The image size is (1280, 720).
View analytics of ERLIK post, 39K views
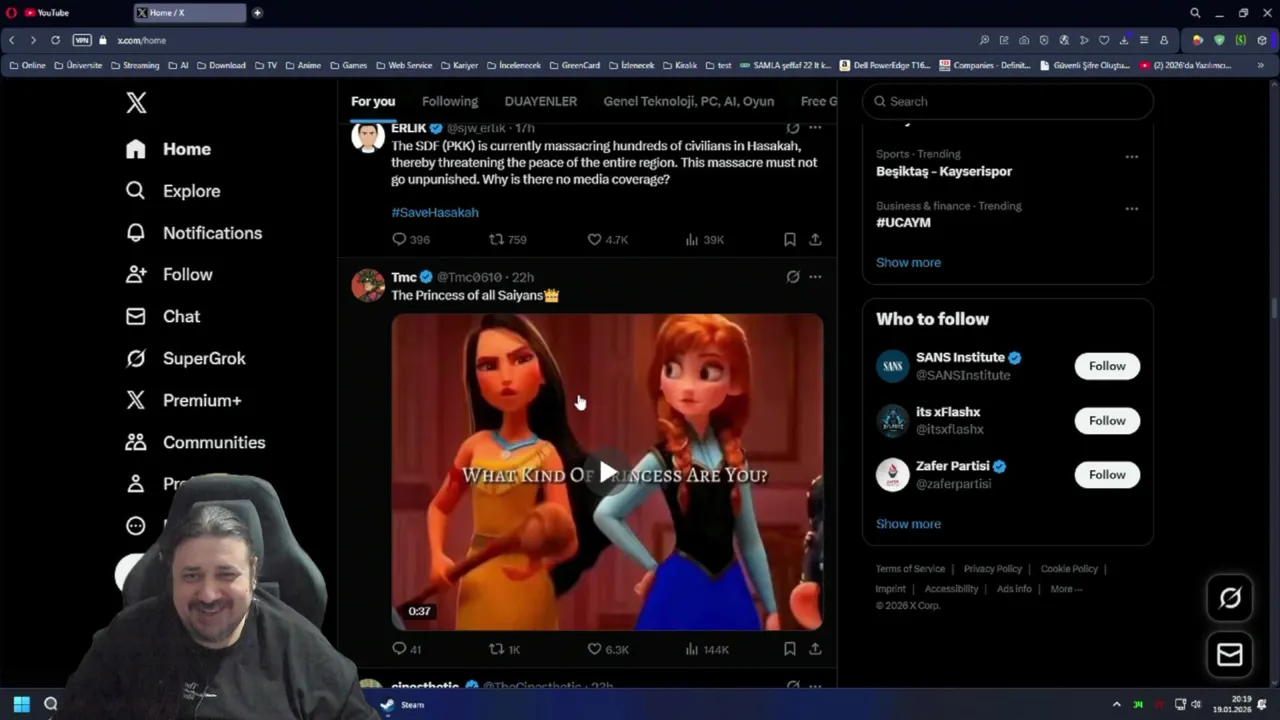pyautogui.click(x=704, y=240)
